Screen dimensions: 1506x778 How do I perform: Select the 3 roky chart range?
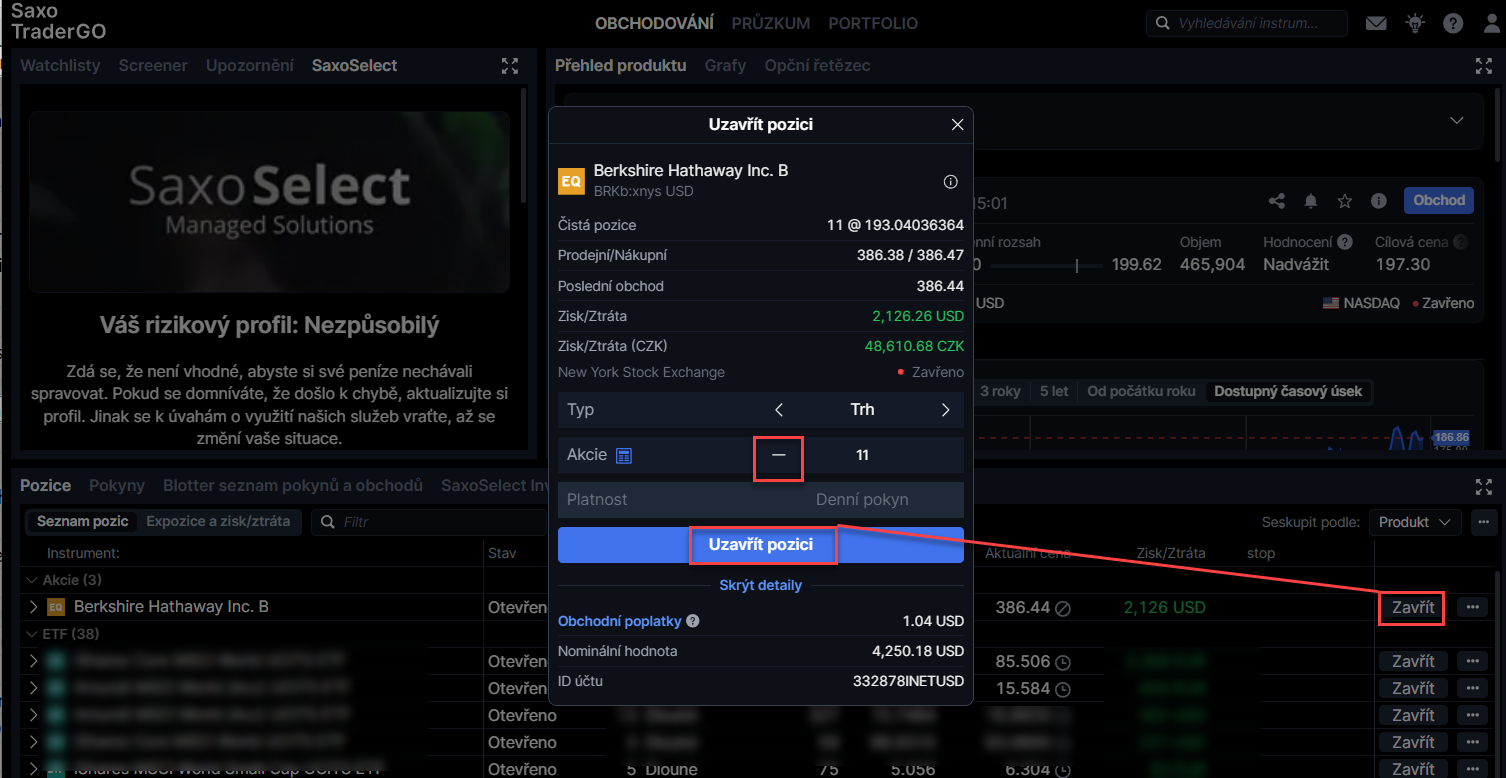1000,391
